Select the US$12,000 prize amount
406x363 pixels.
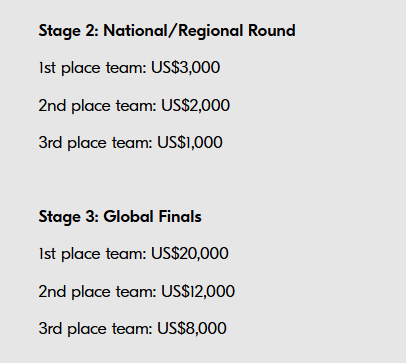(x=198, y=292)
